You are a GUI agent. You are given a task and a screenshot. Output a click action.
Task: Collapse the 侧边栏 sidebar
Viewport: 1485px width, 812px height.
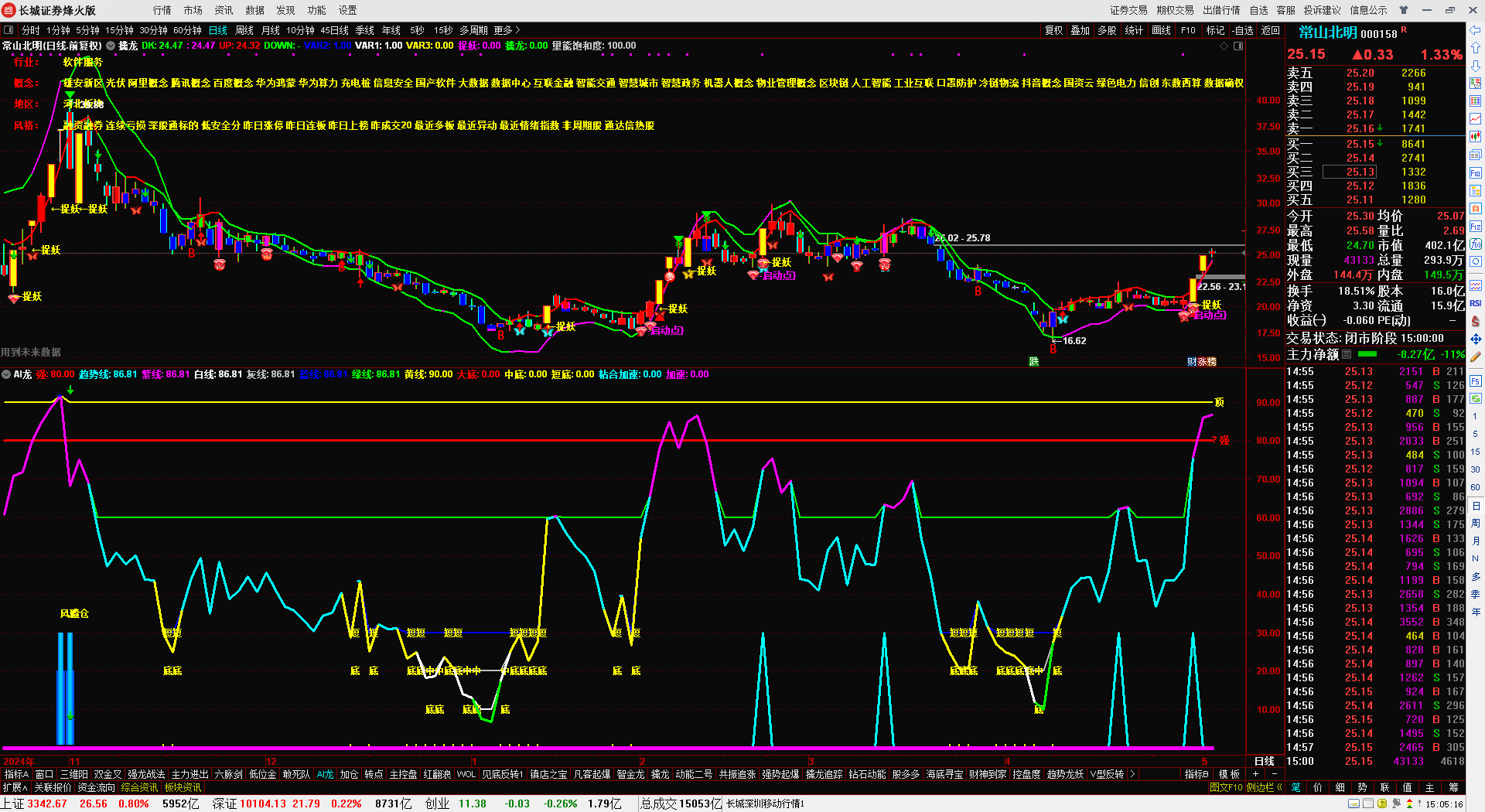(x=1265, y=787)
